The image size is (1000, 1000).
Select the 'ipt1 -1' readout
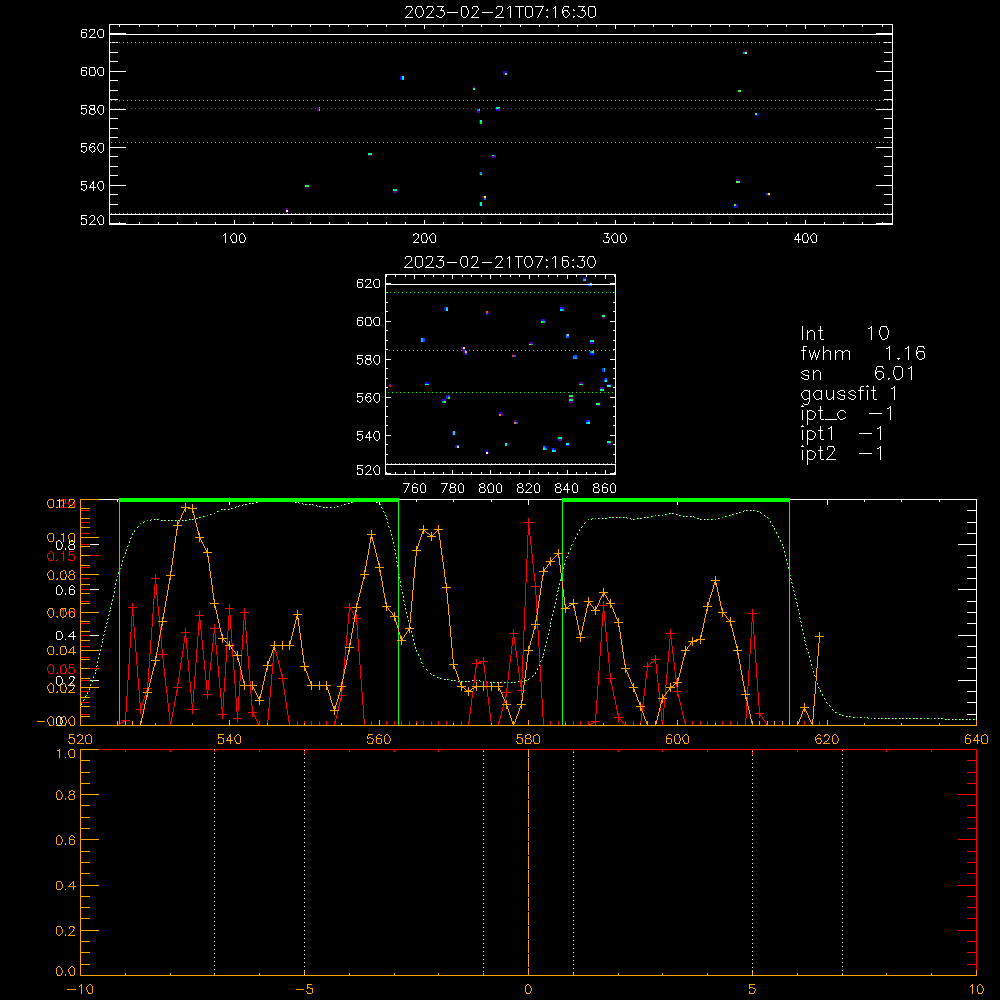click(842, 434)
